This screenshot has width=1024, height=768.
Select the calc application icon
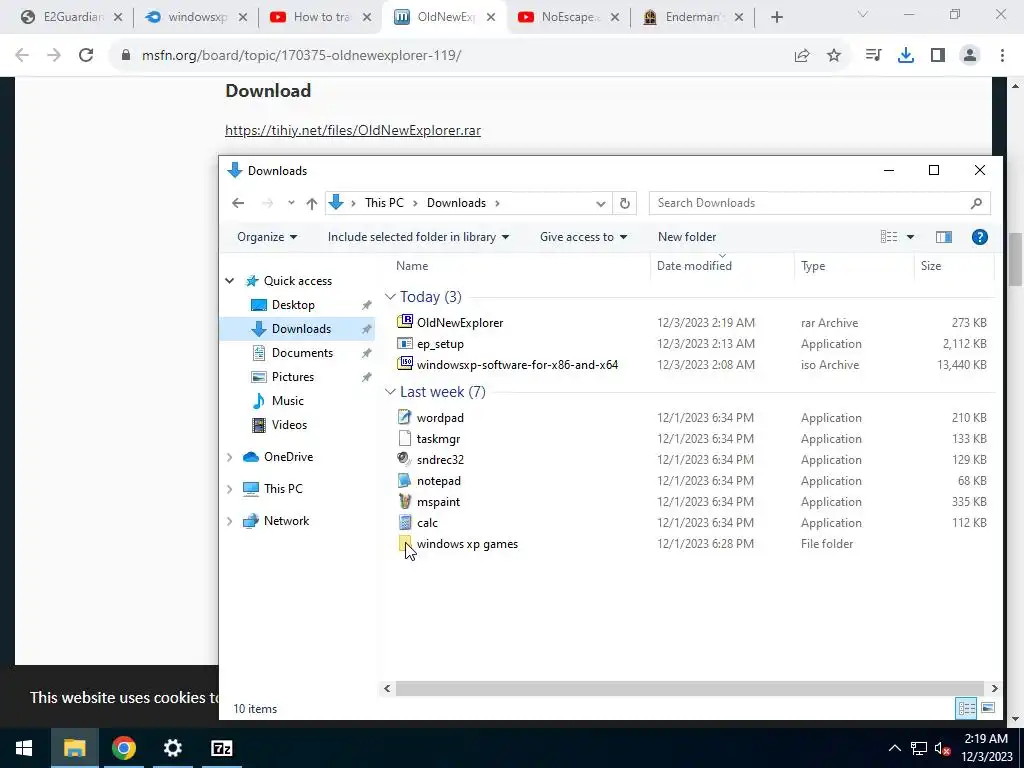[x=405, y=522]
